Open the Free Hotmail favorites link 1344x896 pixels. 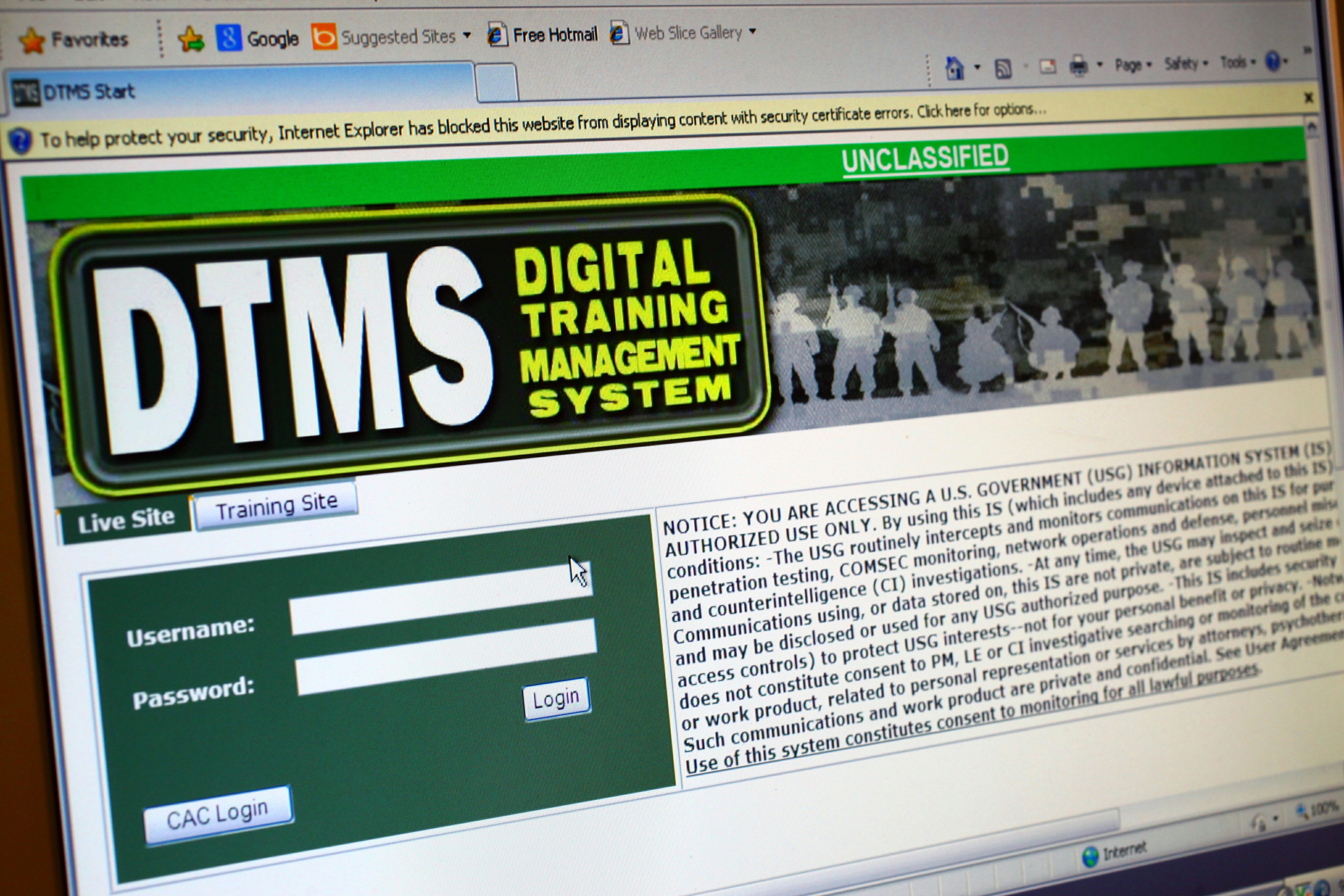[x=542, y=35]
